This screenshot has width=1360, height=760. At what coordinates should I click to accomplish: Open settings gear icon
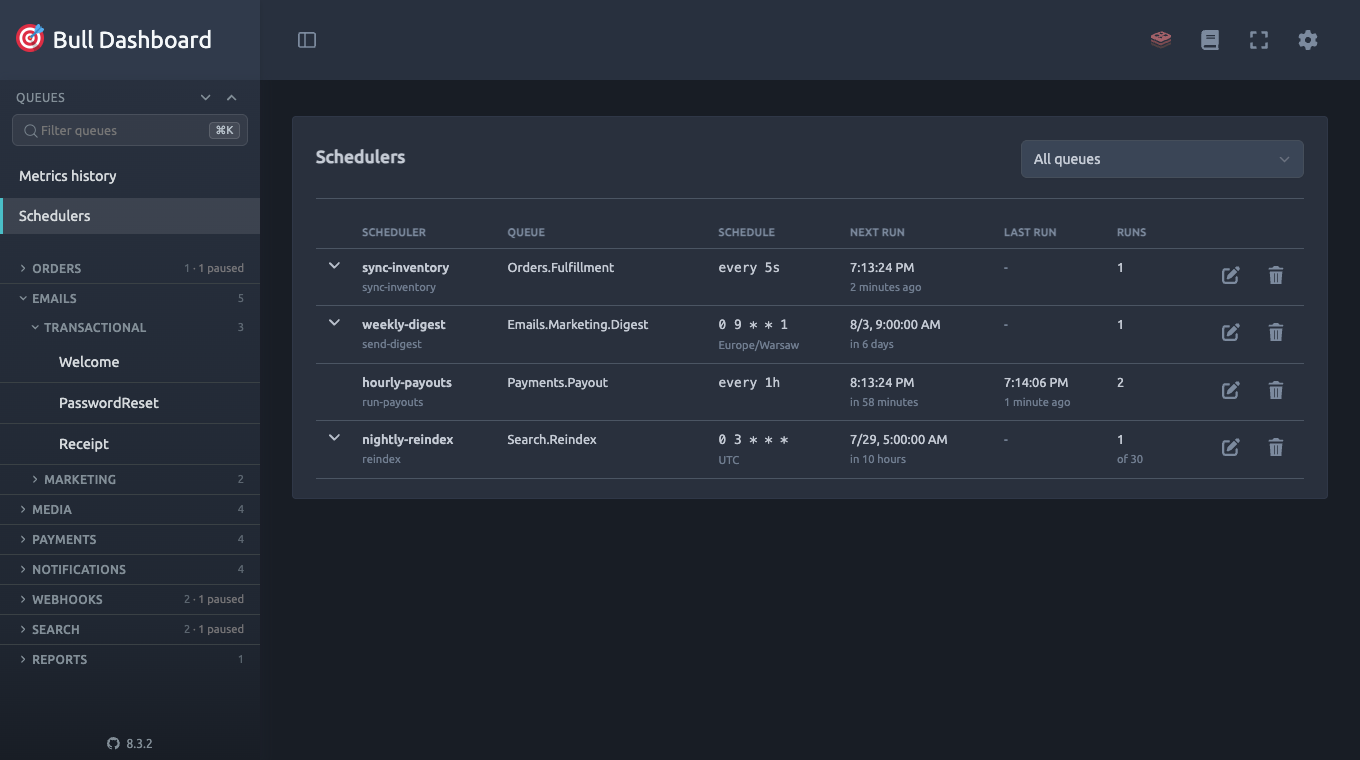coord(1308,40)
